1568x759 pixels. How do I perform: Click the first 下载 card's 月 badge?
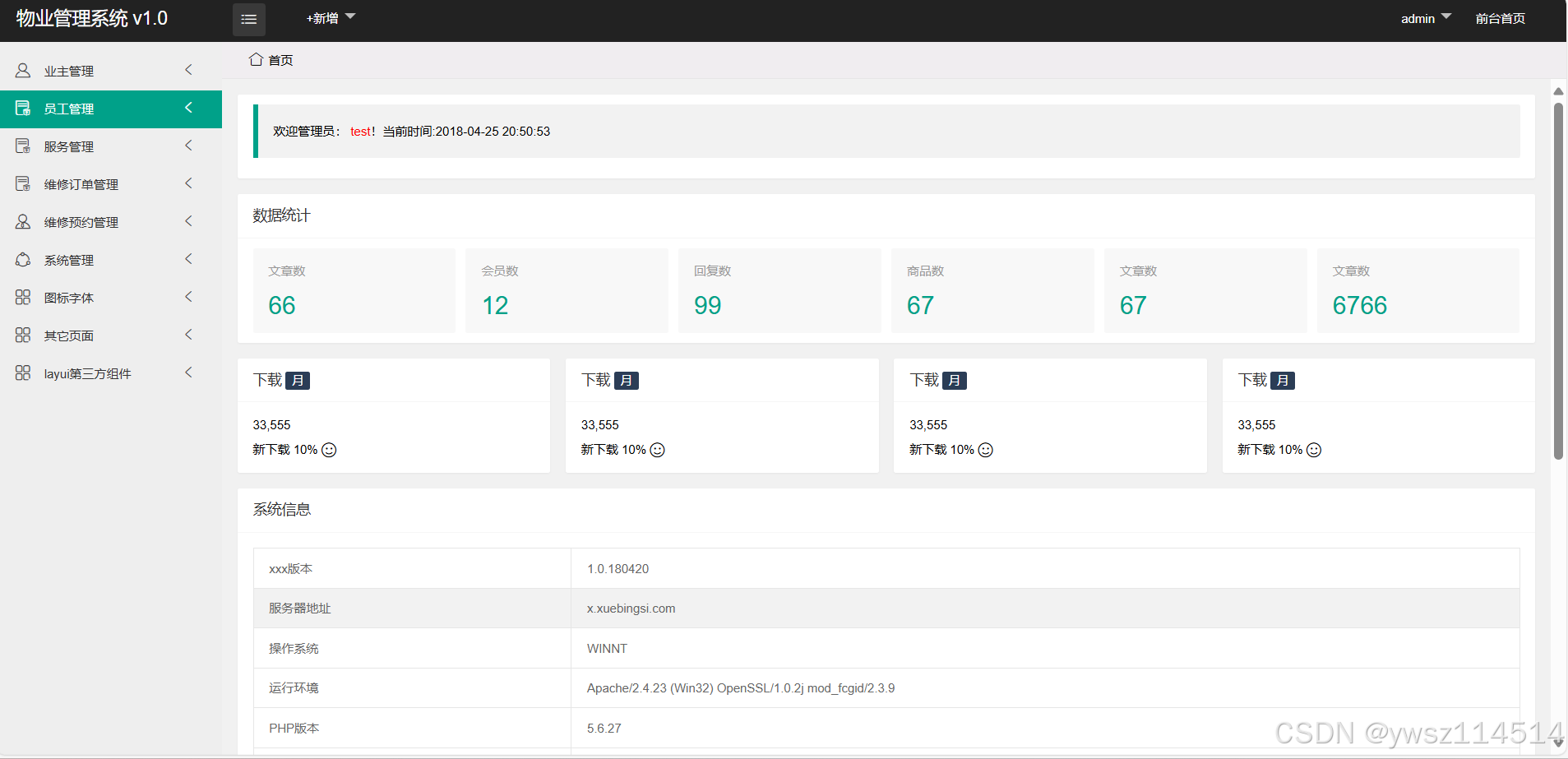[298, 381]
